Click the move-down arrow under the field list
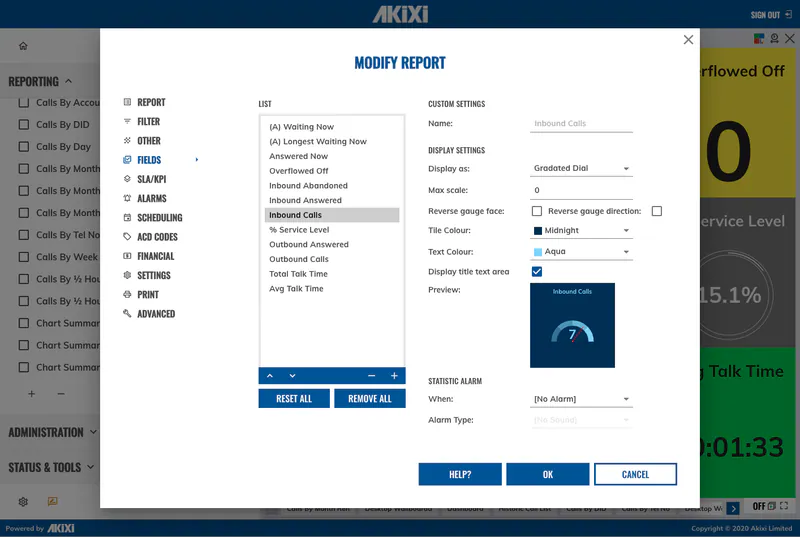Image resolution: width=800 pixels, height=537 pixels. pyautogui.click(x=292, y=376)
